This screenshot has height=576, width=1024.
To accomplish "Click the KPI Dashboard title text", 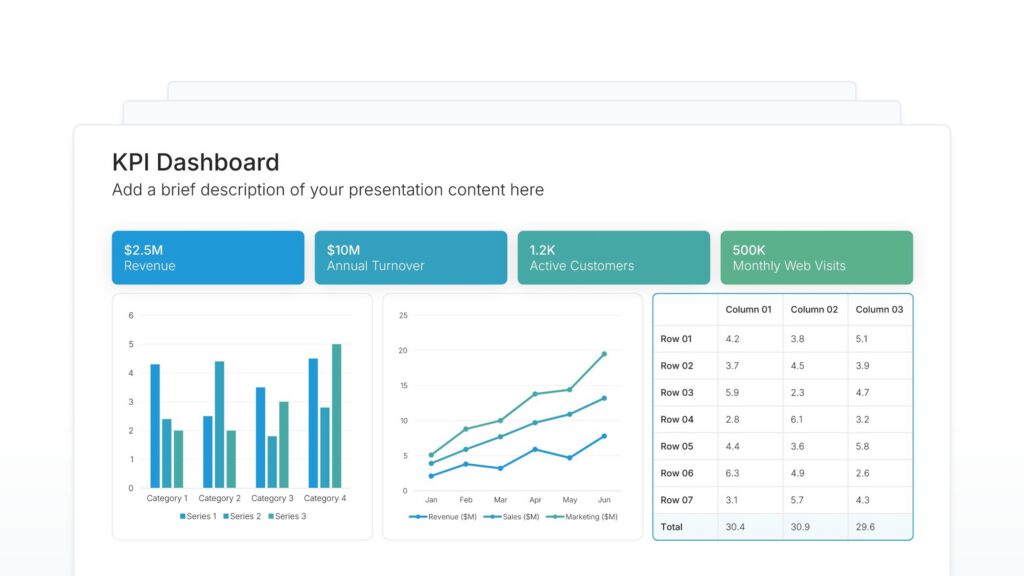I will [195, 162].
